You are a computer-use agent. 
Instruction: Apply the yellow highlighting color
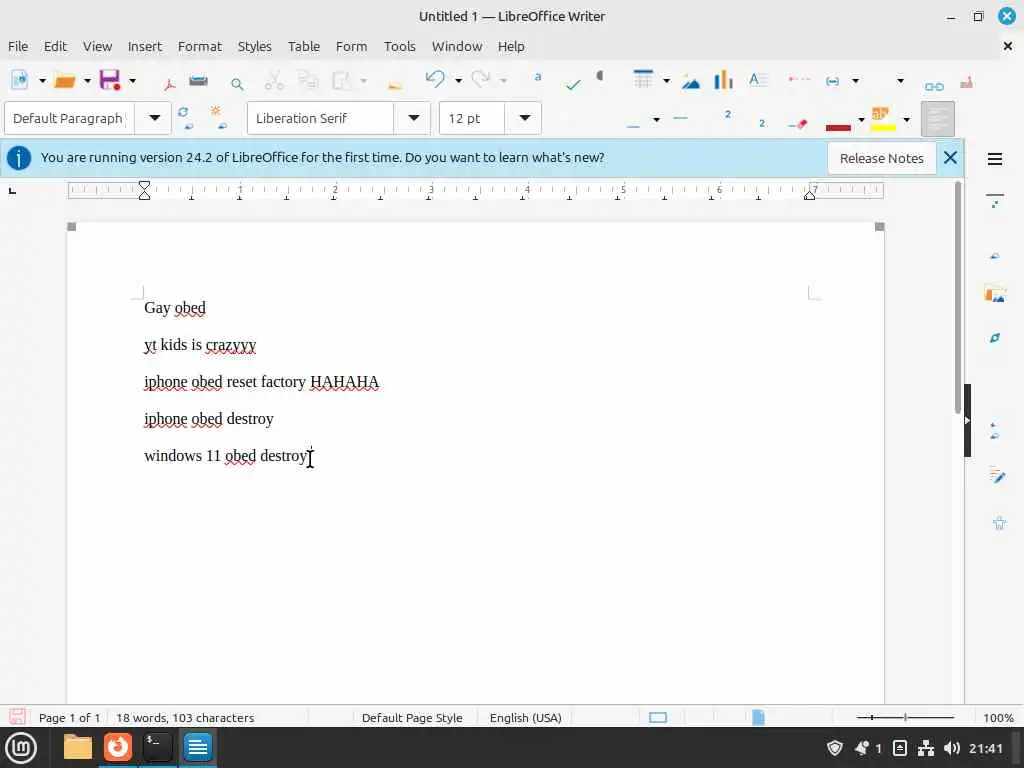pos(883,120)
